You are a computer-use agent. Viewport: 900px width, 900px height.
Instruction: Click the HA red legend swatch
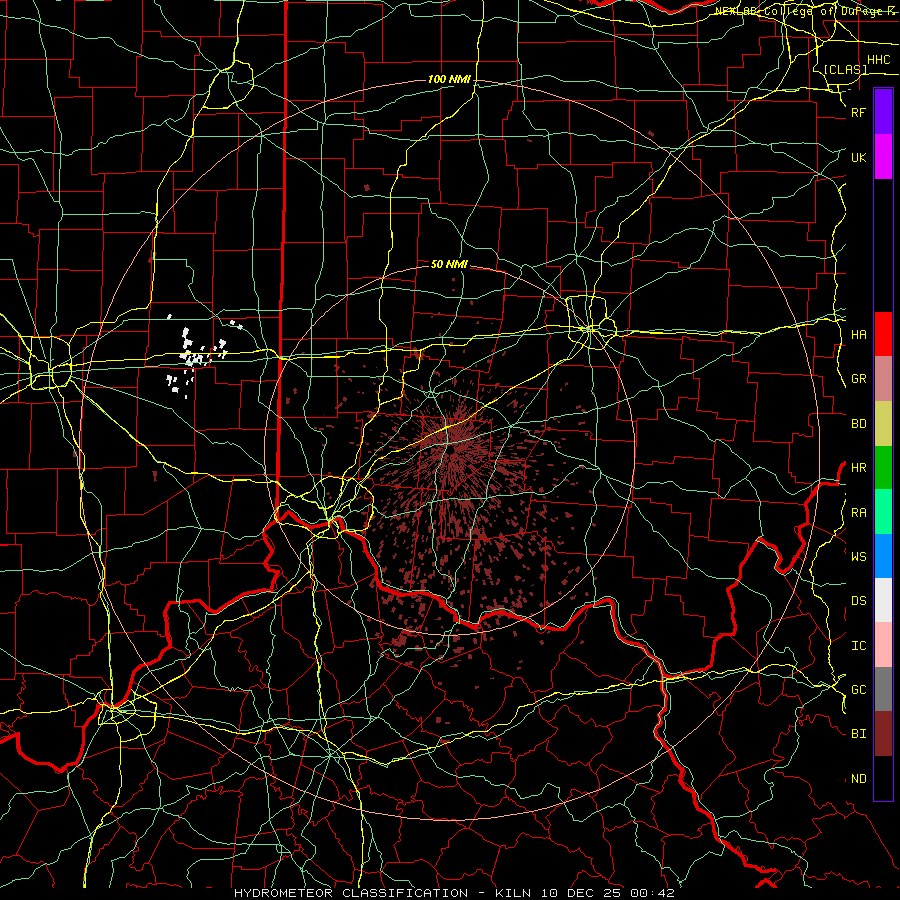pyautogui.click(x=883, y=334)
